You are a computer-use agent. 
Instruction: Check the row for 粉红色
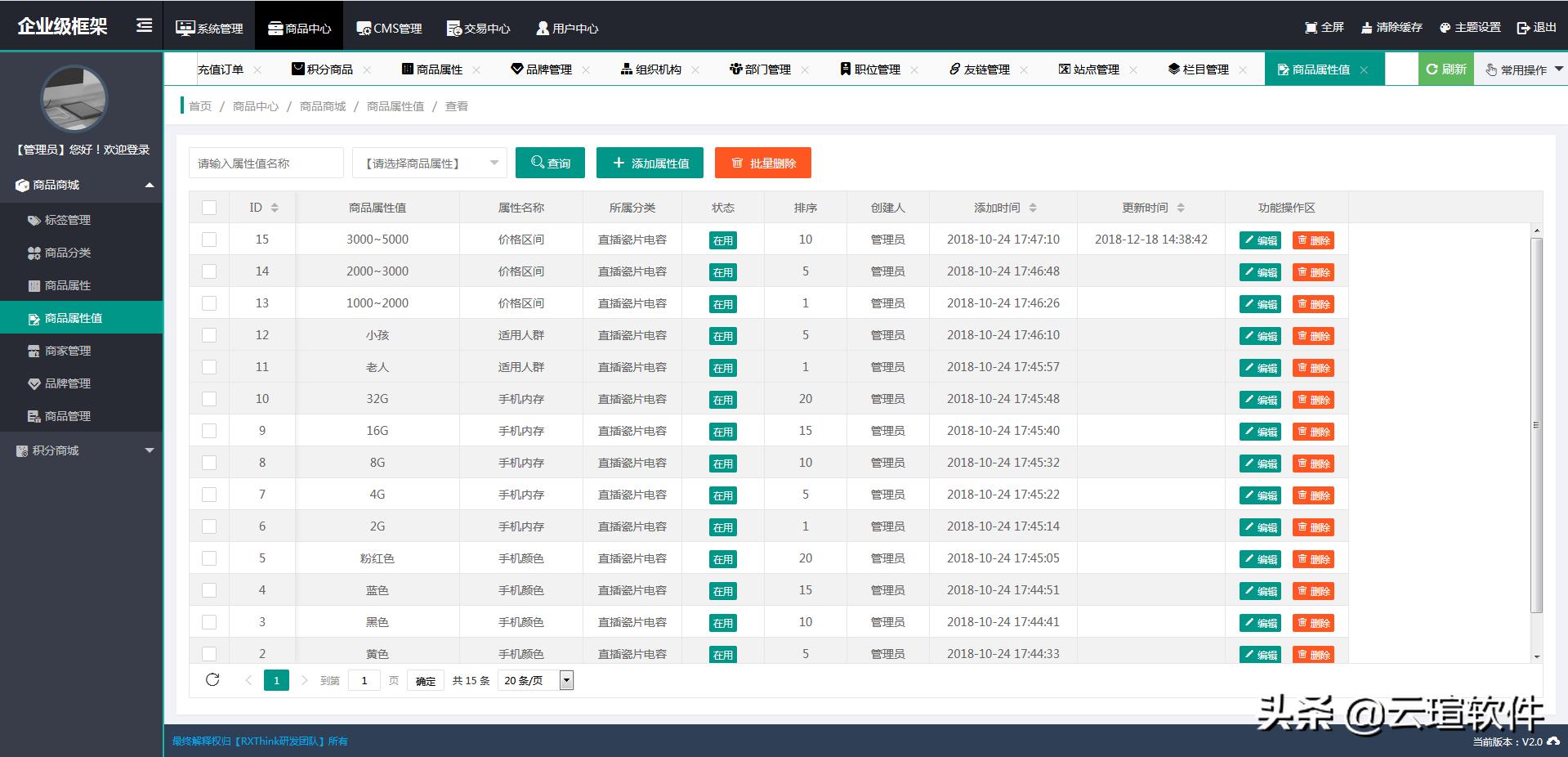pos(209,558)
